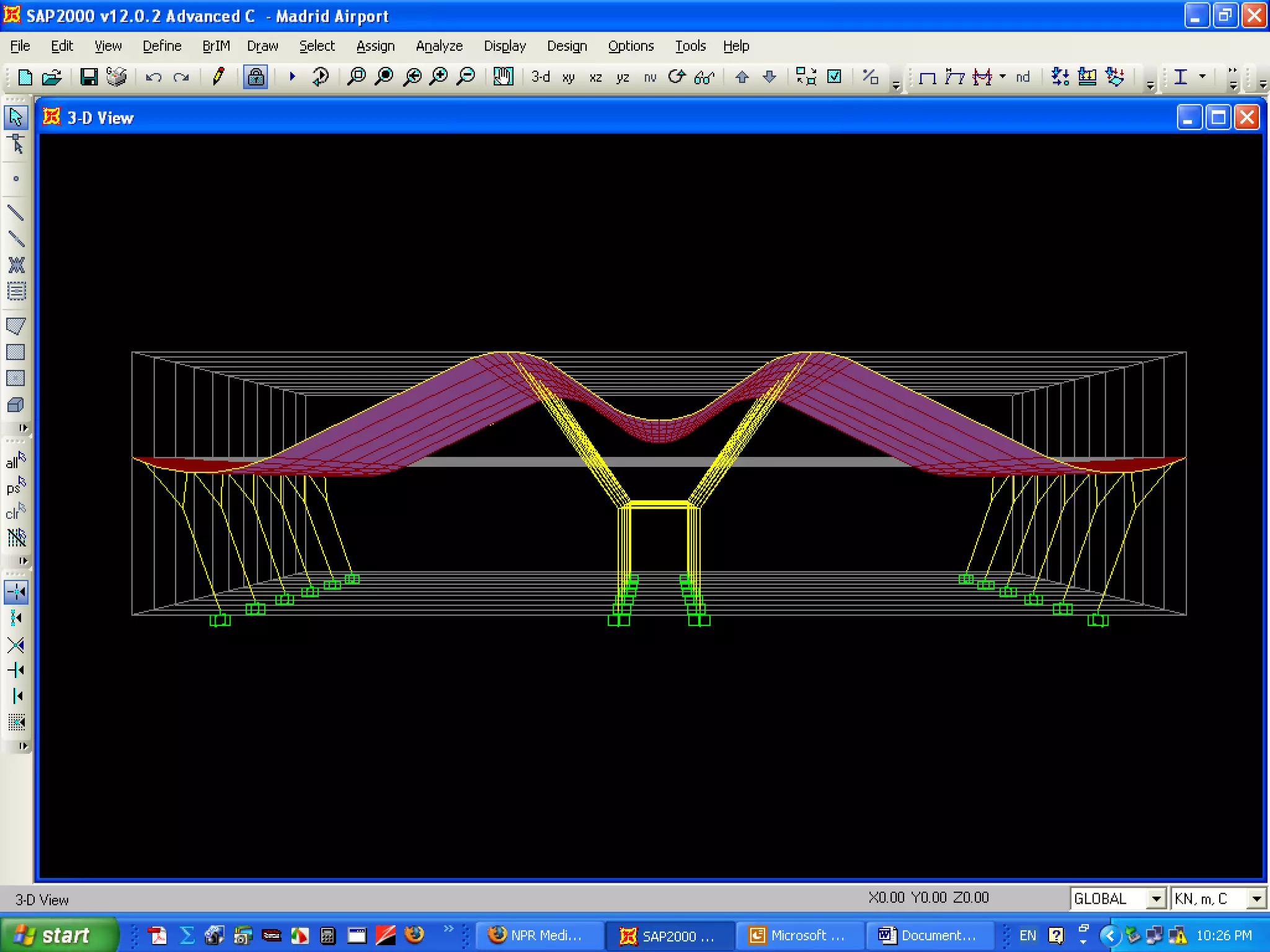Open the GLOBAL coordinate system dropdown
This screenshot has height=952, width=1270.
(1155, 899)
